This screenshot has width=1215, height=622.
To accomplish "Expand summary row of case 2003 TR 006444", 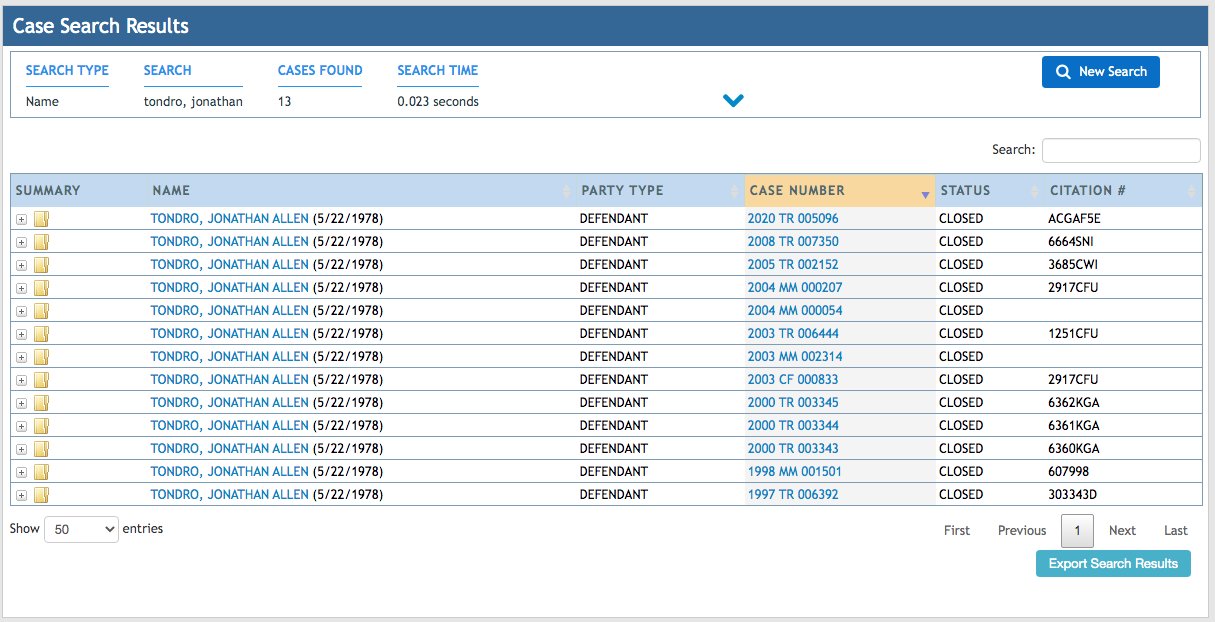I will pos(22,334).
